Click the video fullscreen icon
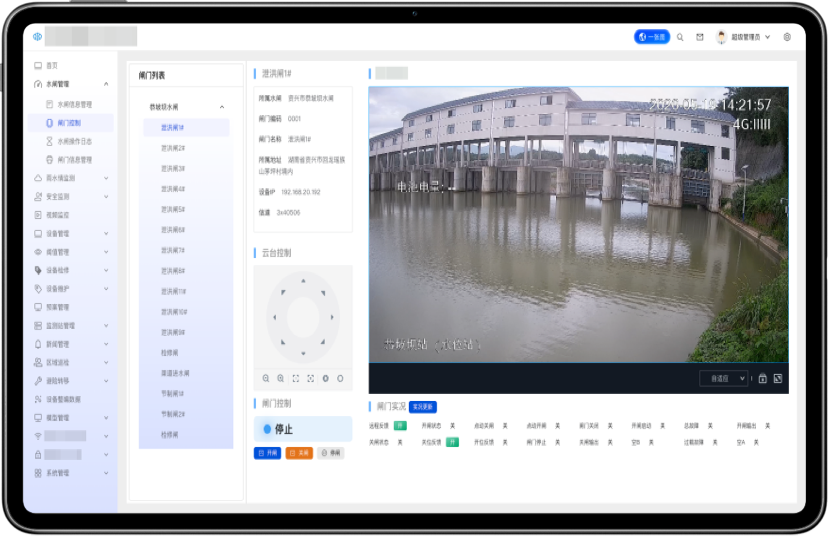Viewport: 828px width, 536px height. (778, 379)
